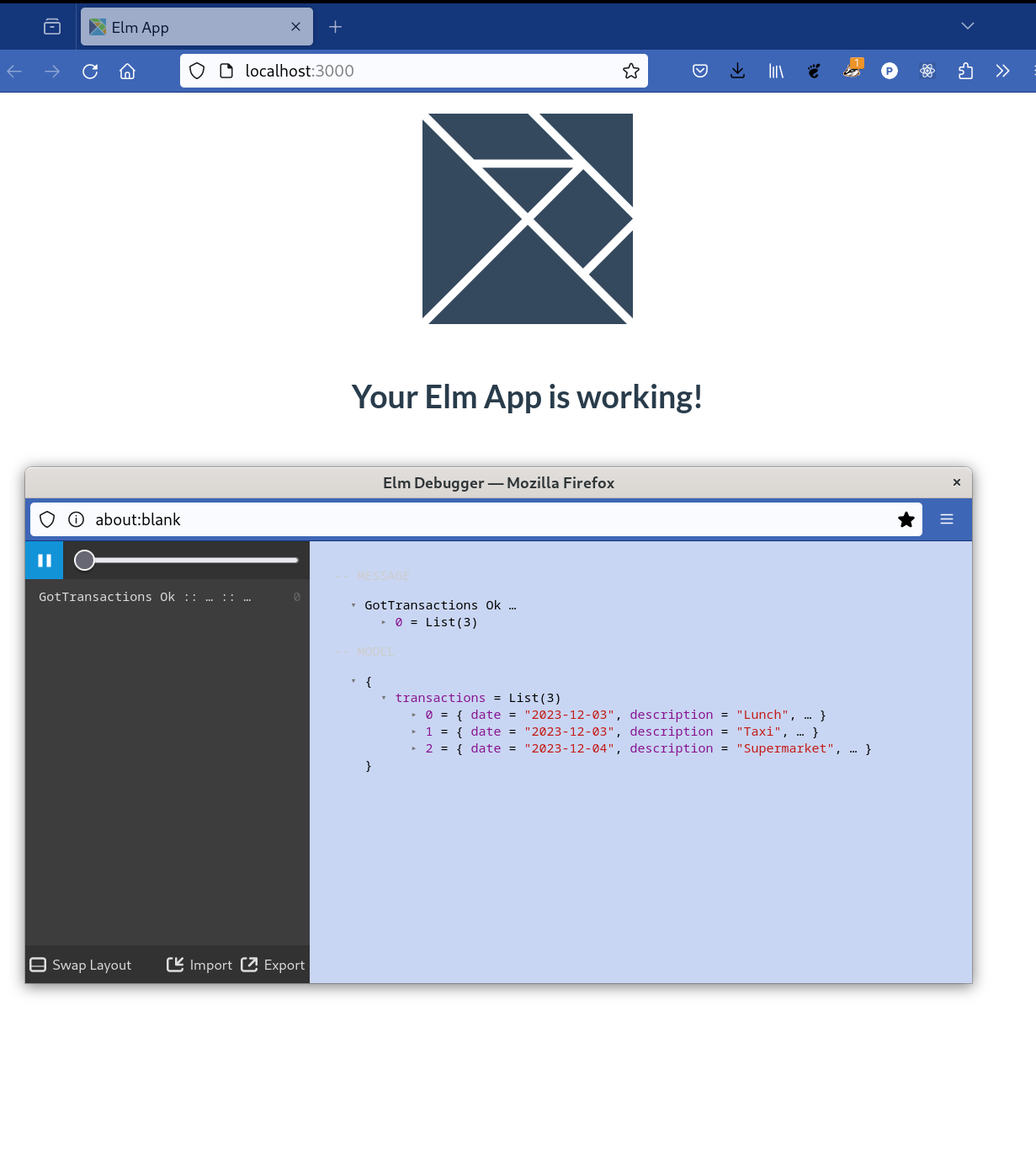Expand the GotTransactions Ok message entry
This screenshot has height=1165, width=1036.
[x=353, y=604]
